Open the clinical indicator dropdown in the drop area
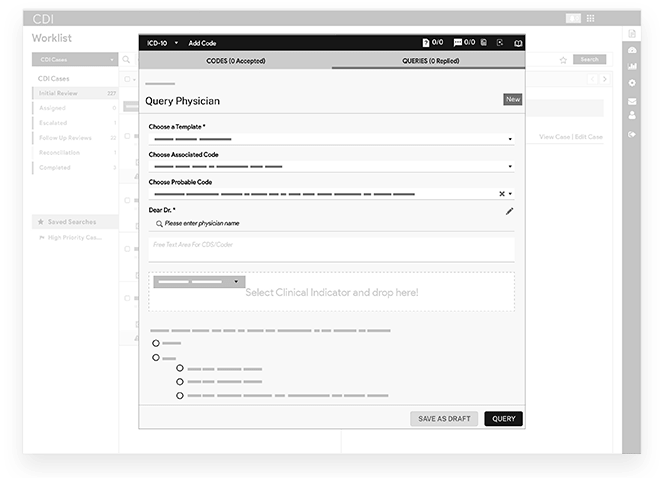Viewport: 664px width, 478px height. 199,282
